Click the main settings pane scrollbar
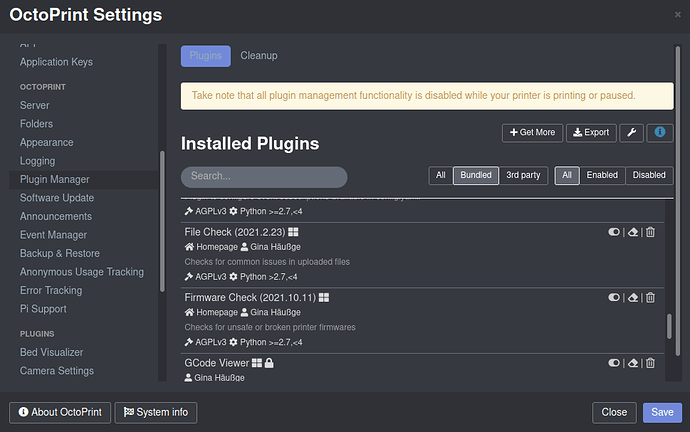This screenshot has width=690, height=432. (x=678, y=201)
